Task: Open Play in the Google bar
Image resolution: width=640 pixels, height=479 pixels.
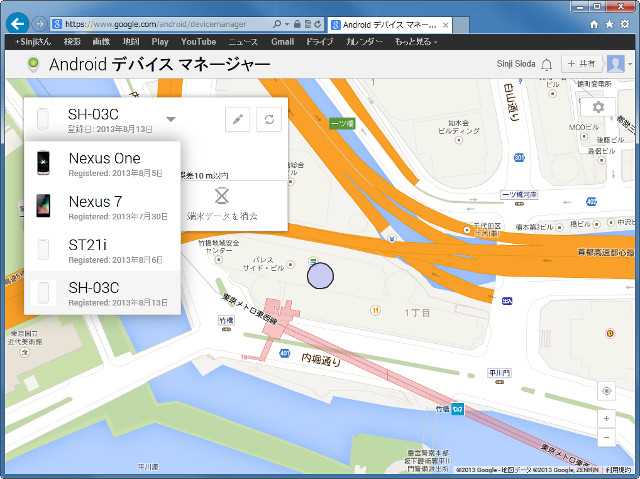Action: 160,42
